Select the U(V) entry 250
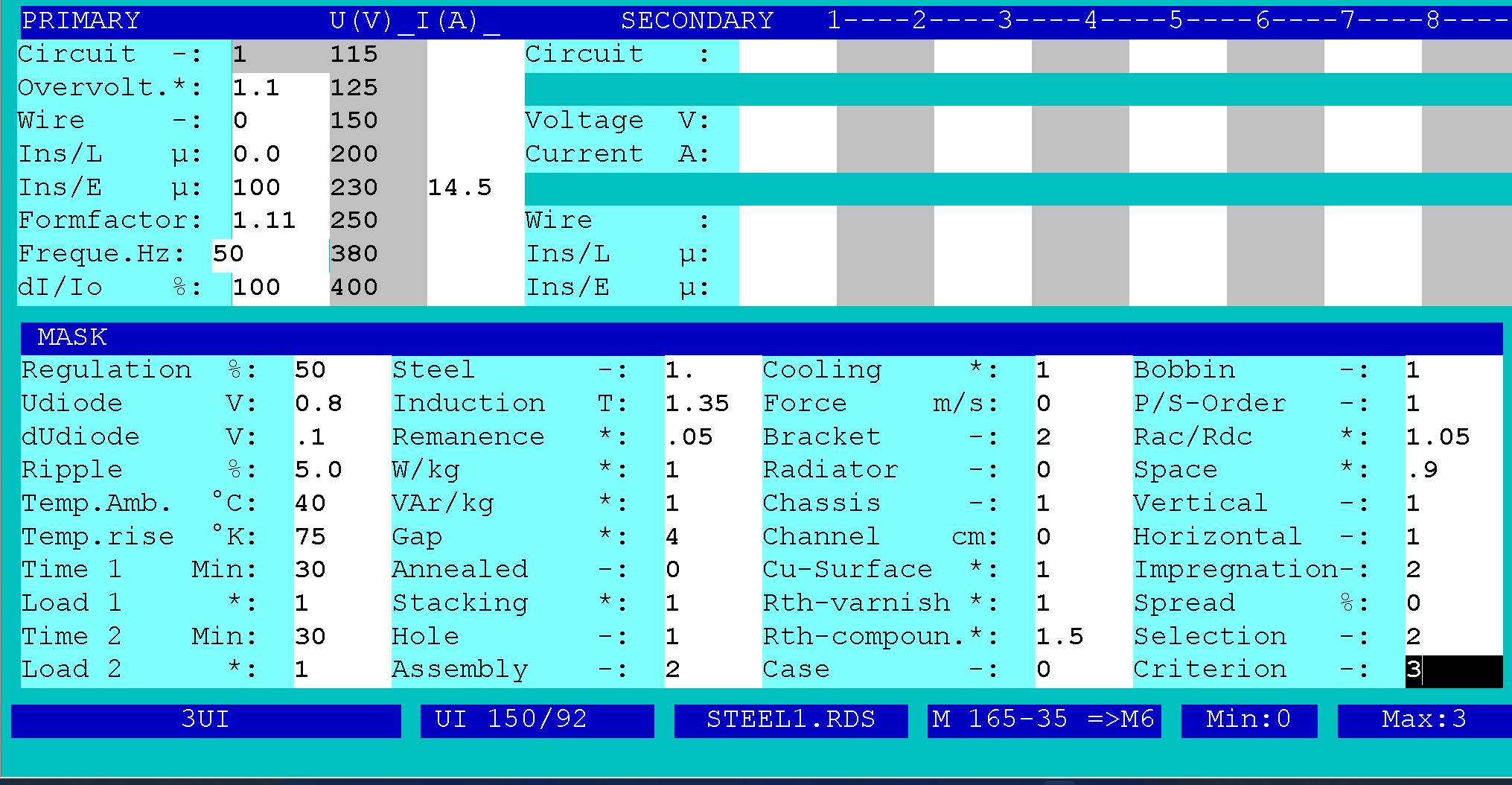The width and height of the screenshot is (1512, 785). [378, 221]
